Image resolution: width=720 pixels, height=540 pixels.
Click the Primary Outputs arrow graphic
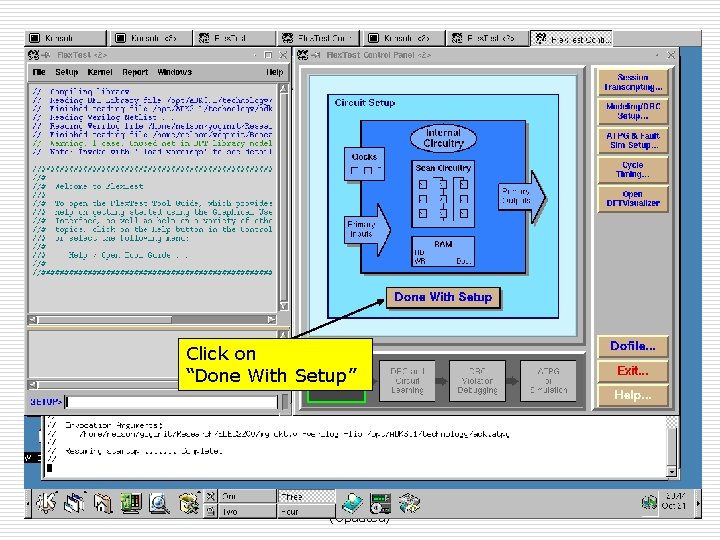(x=522, y=197)
